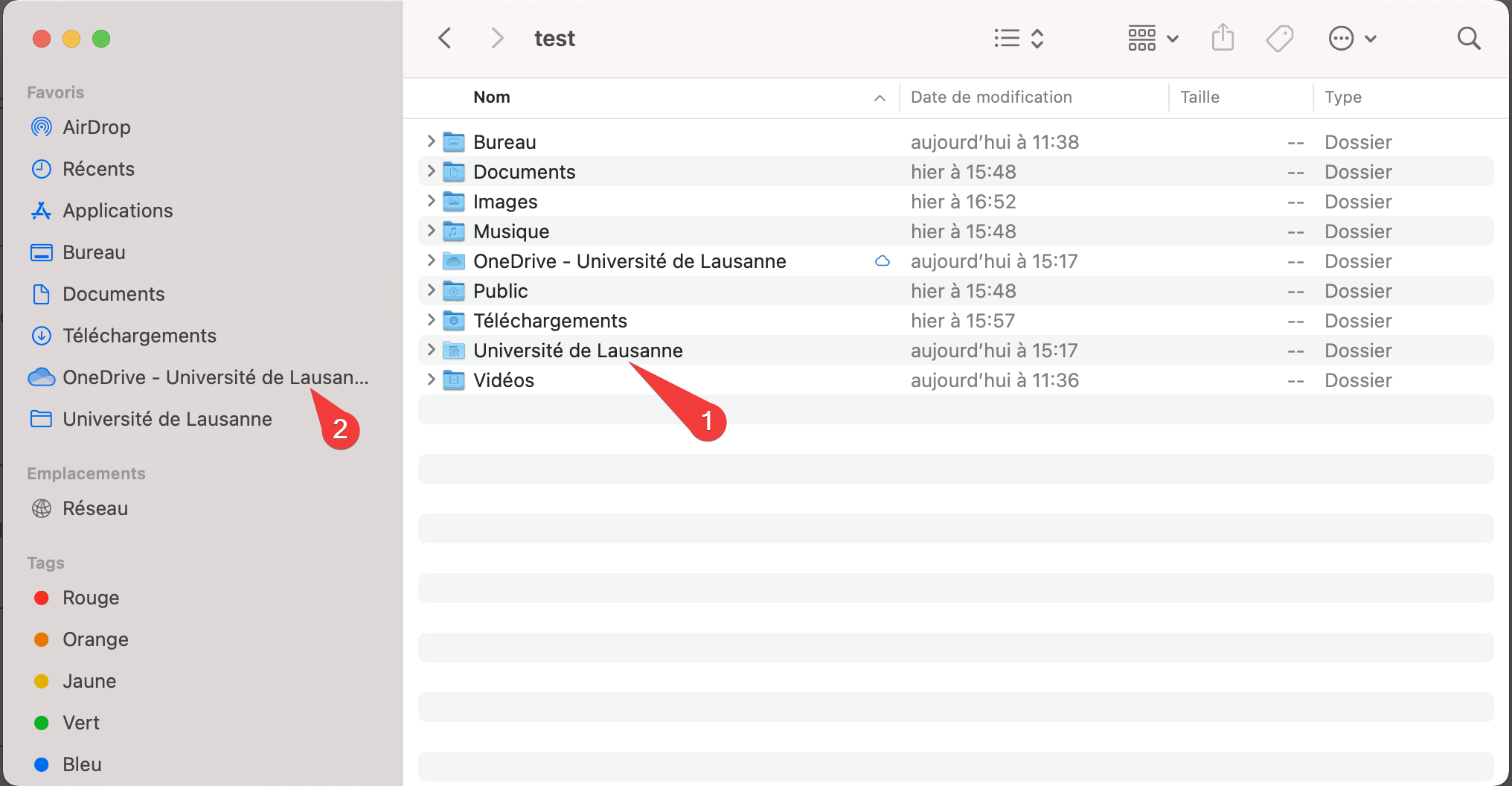Open AirDrop in the sidebar
The height and width of the screenshot is (786, 1512).
(96, 127)
